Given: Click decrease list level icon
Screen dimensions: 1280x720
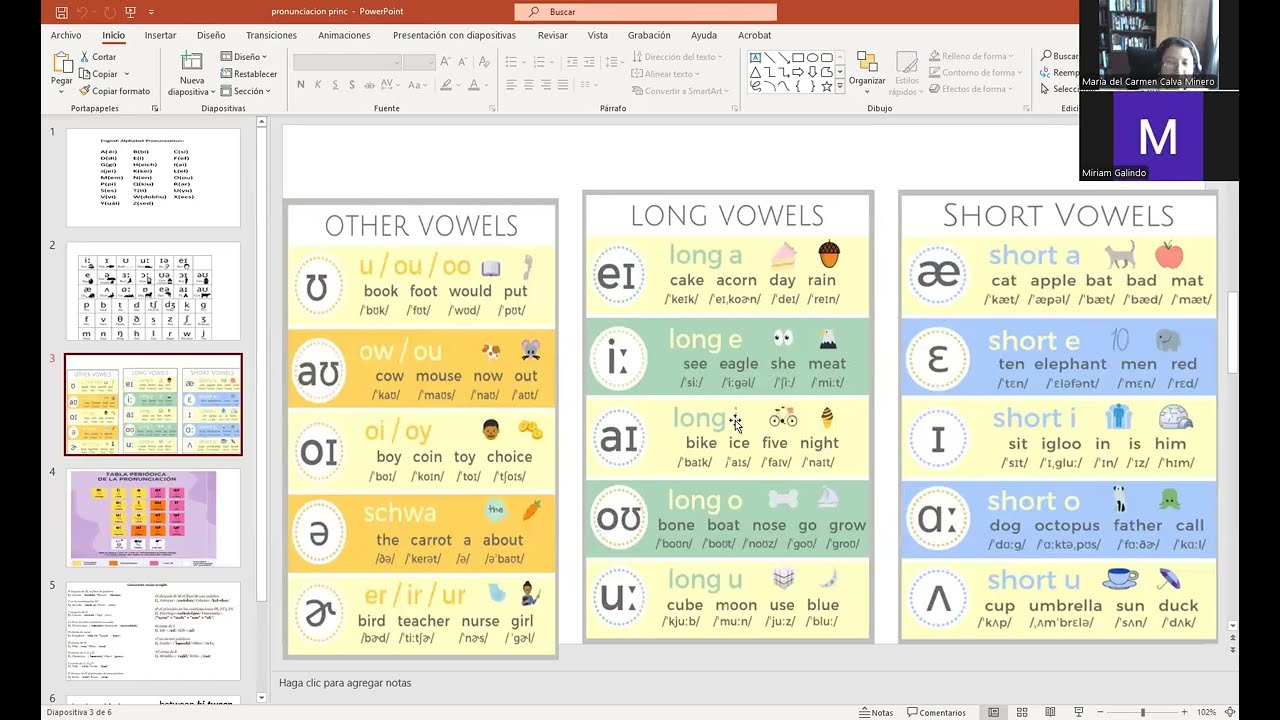Looking at the screenshot, I should tap(571, 62).
